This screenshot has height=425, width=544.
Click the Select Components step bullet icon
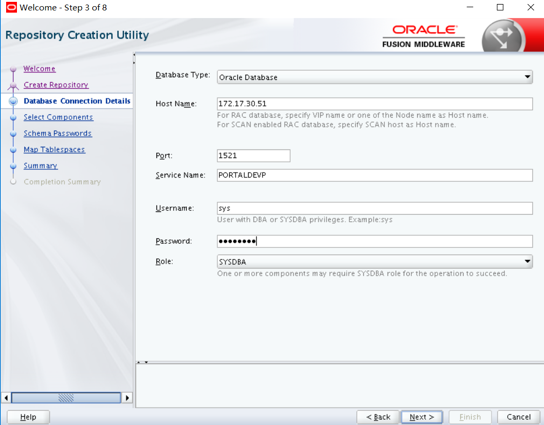tap(13, 118)
